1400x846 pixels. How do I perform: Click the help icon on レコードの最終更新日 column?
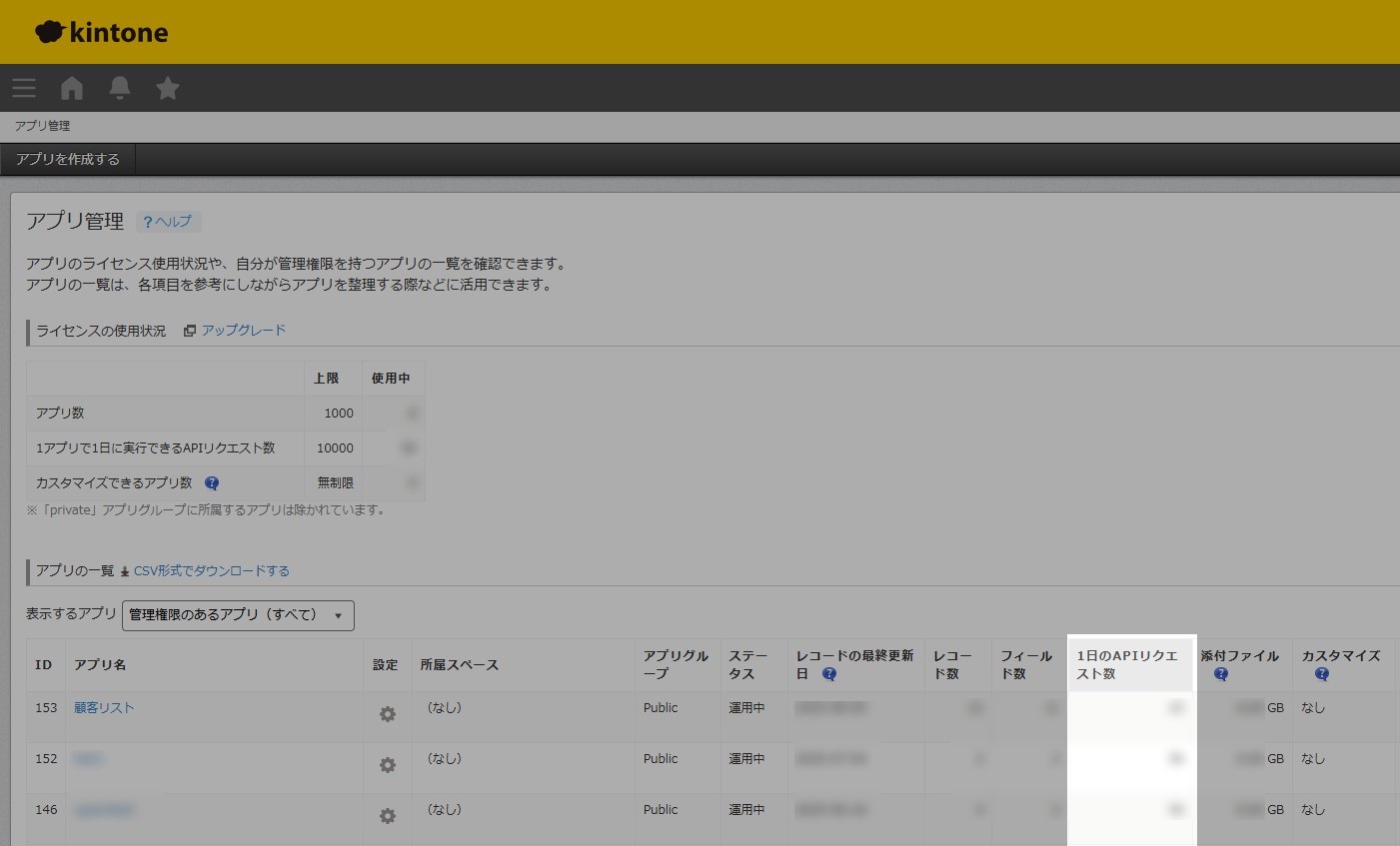tap(828, 673)
